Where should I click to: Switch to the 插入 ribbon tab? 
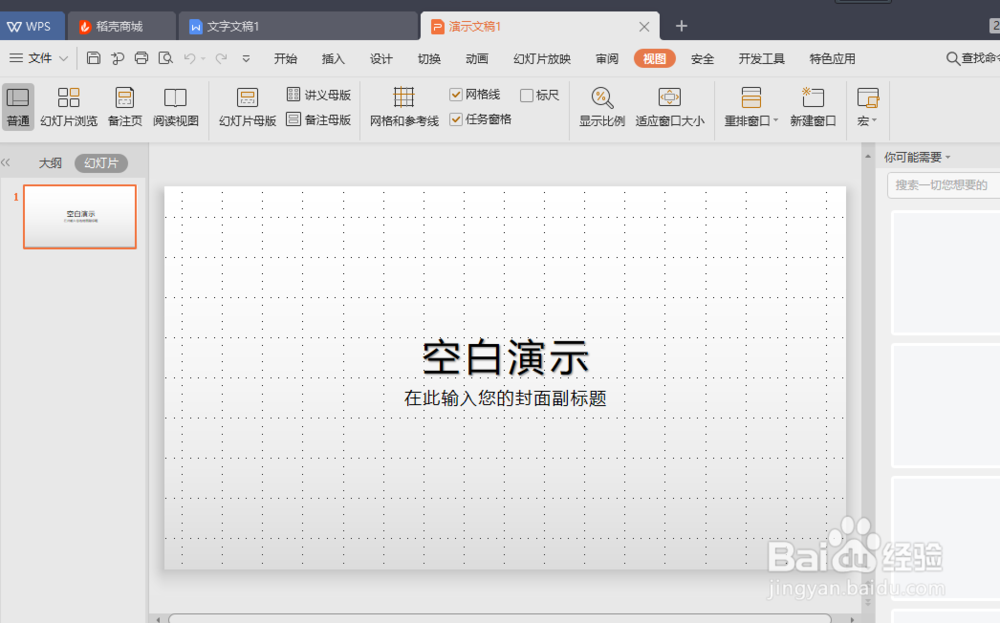333,58
